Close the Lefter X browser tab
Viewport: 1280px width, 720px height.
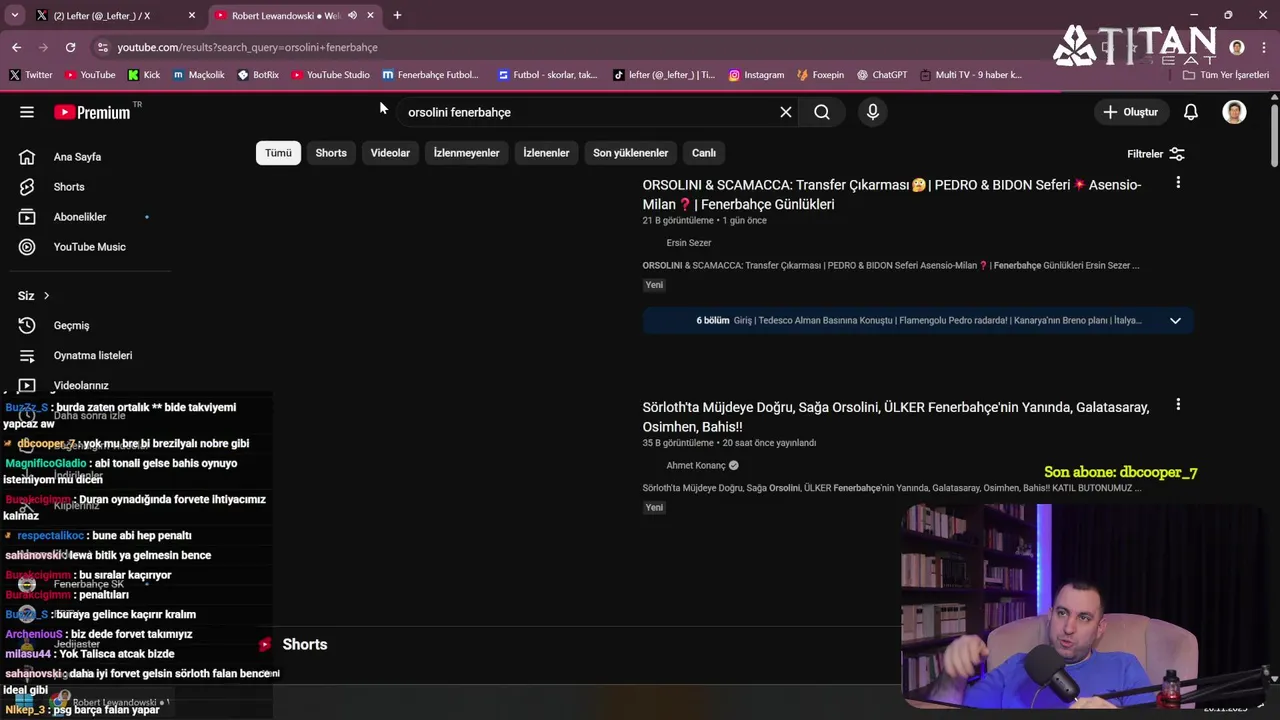(192, 15)
